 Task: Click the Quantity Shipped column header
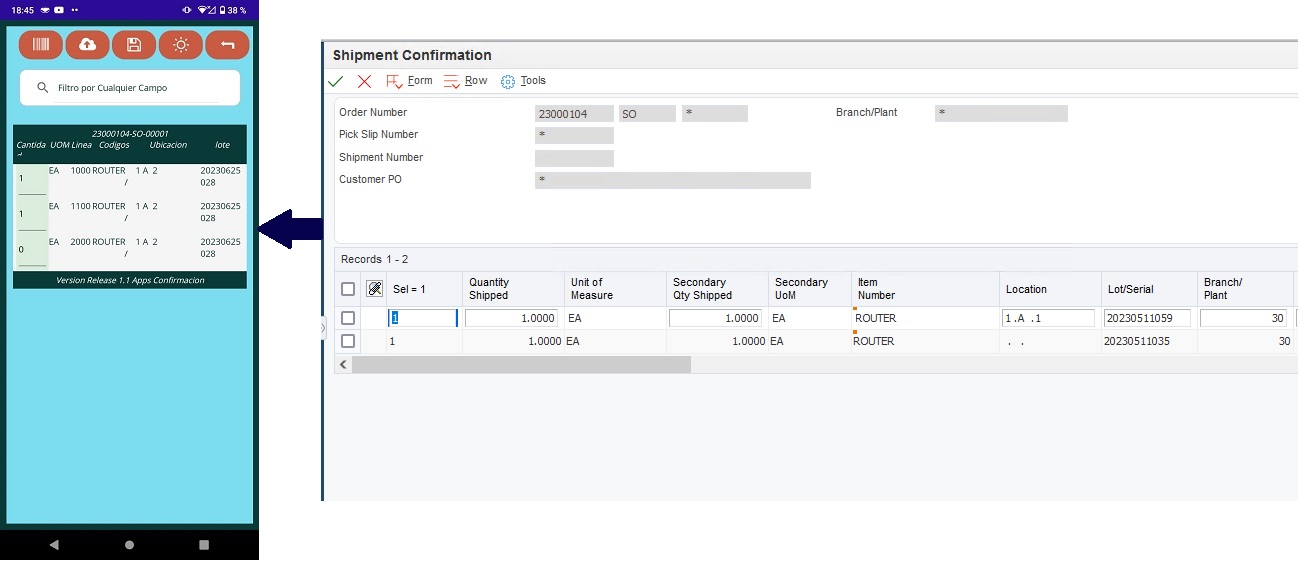pyautogui.click(x=512, y=289)
